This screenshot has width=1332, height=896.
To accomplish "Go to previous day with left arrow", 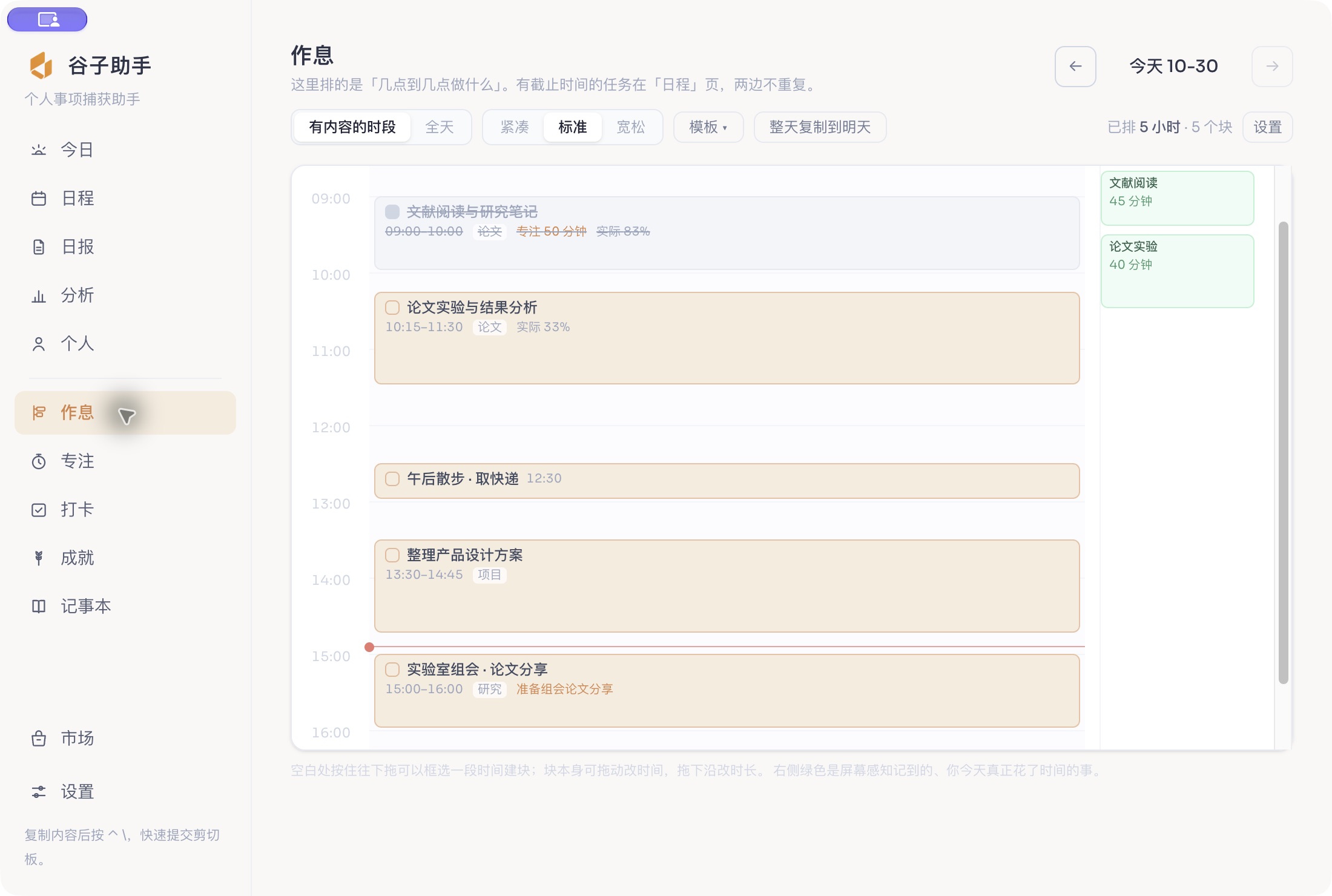I will tap(1075, 67).
